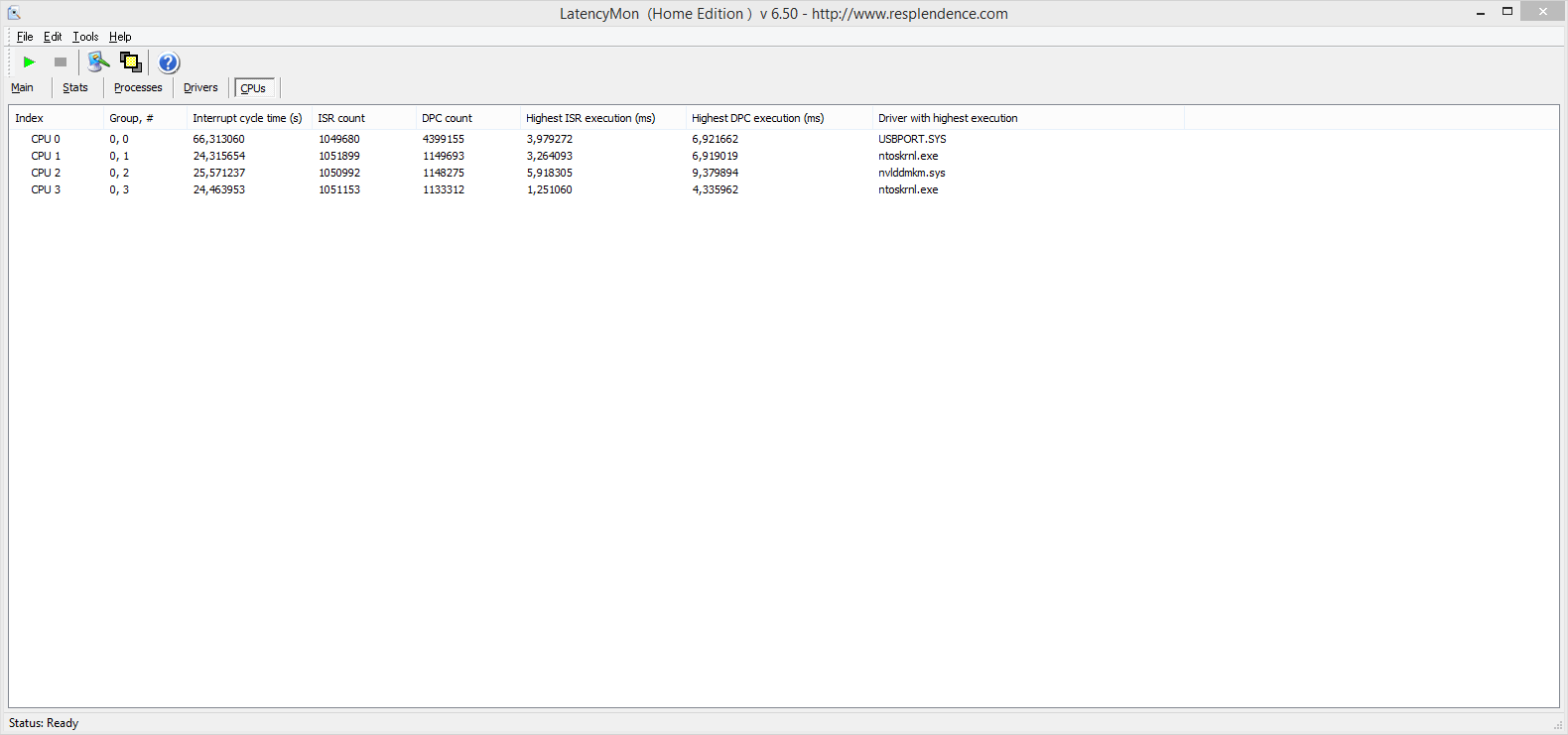
Task: Click highest ISR execution 5,918305
Action: click(550, 173)
